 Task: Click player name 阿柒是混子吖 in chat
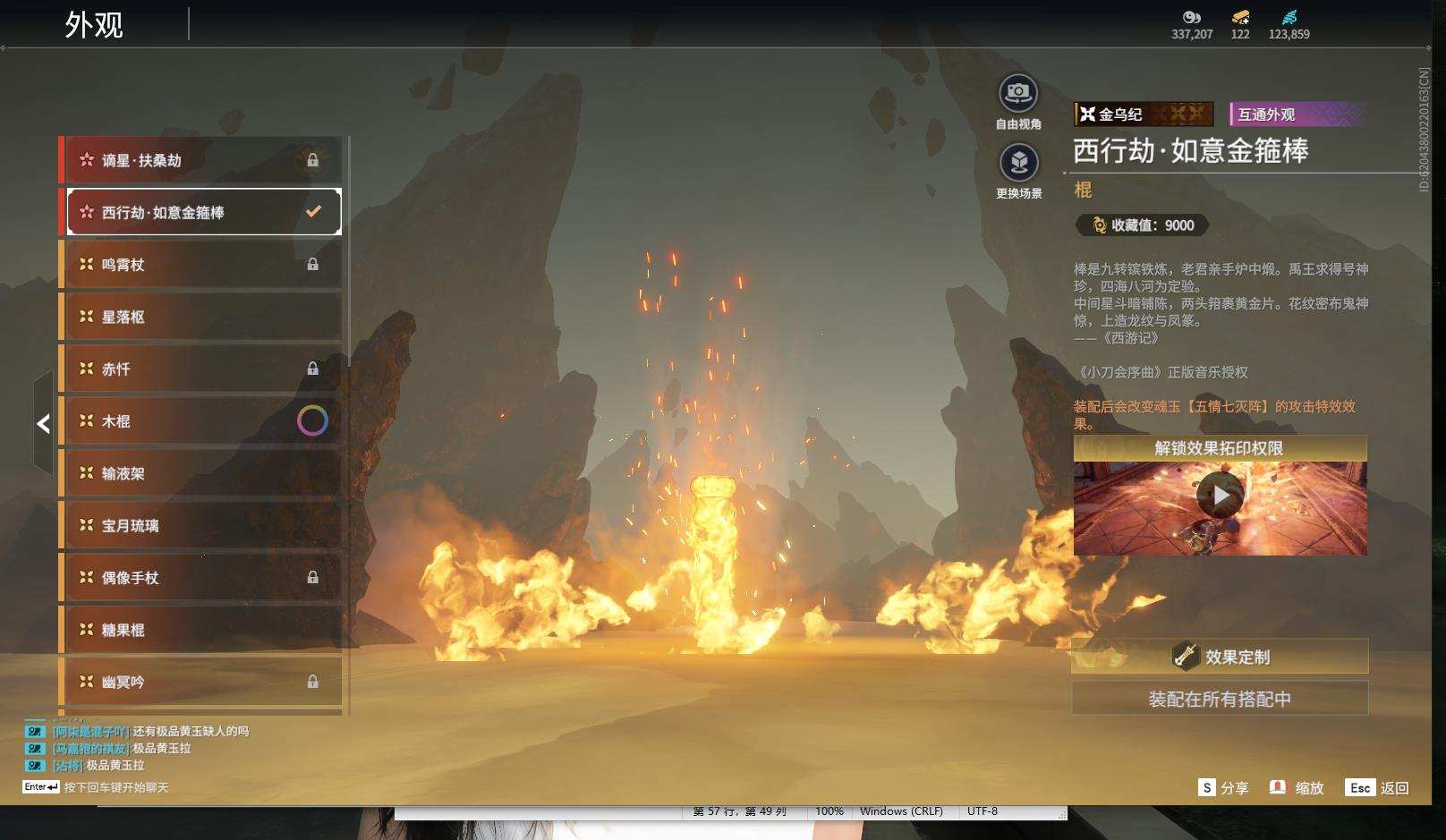[x=91, y=732]
